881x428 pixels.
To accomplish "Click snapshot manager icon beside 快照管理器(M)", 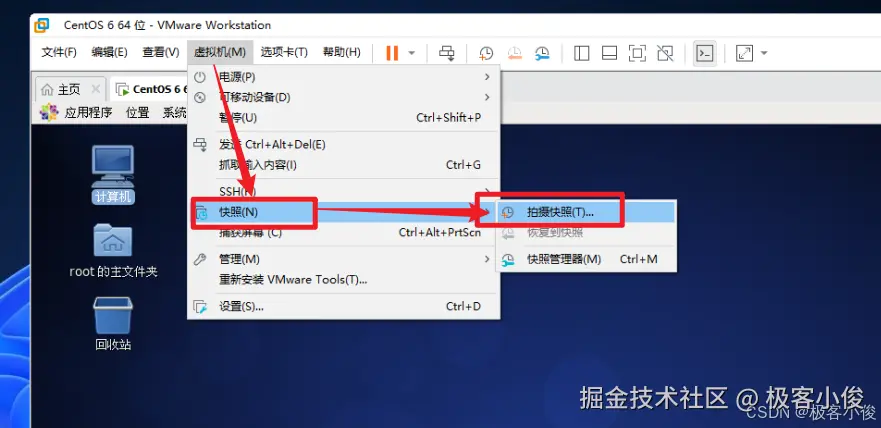I will tap(508, 260).
